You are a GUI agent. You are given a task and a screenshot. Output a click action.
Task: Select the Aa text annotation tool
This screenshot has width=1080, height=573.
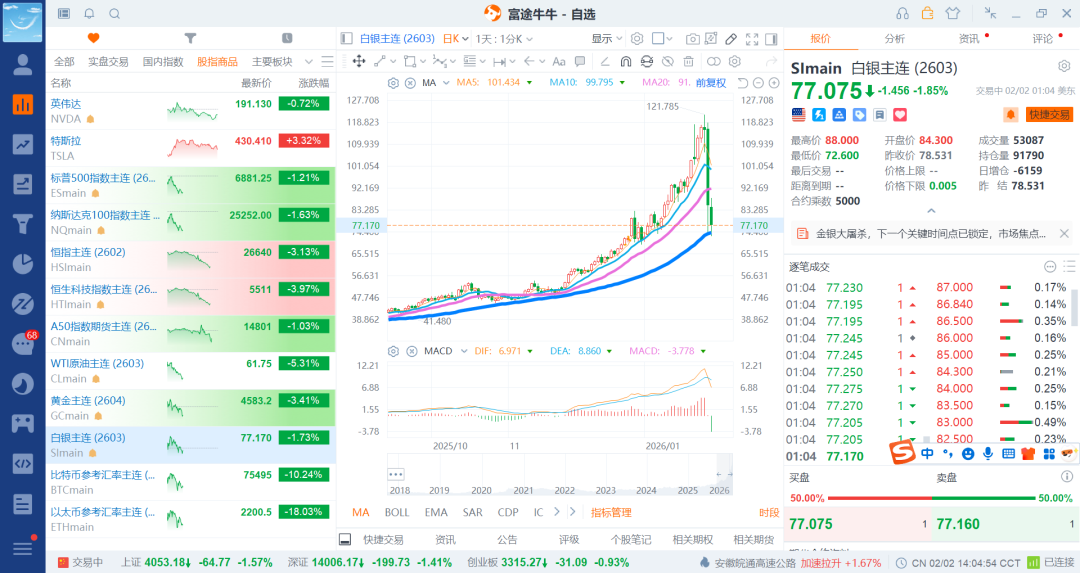(559, 61)
